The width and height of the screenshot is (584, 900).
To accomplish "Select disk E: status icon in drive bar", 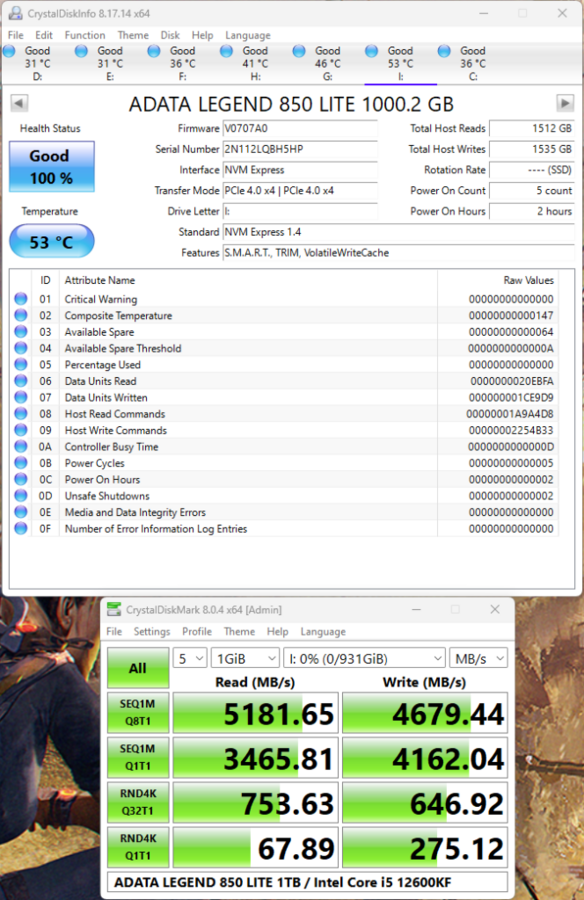I will [x=82, y=51].
